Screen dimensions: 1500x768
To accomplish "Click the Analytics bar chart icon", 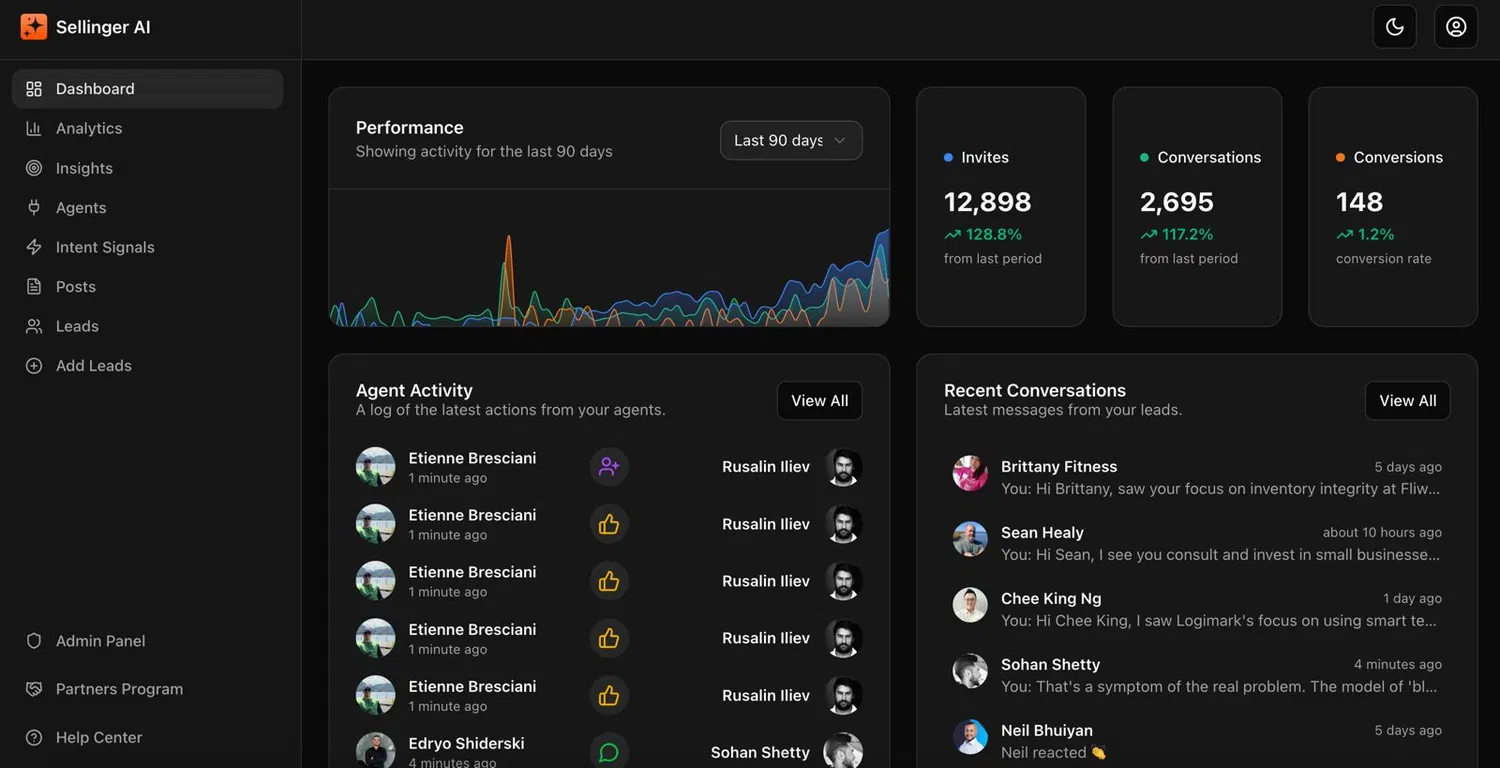I will pyautogui.click(x=34, y=128).
